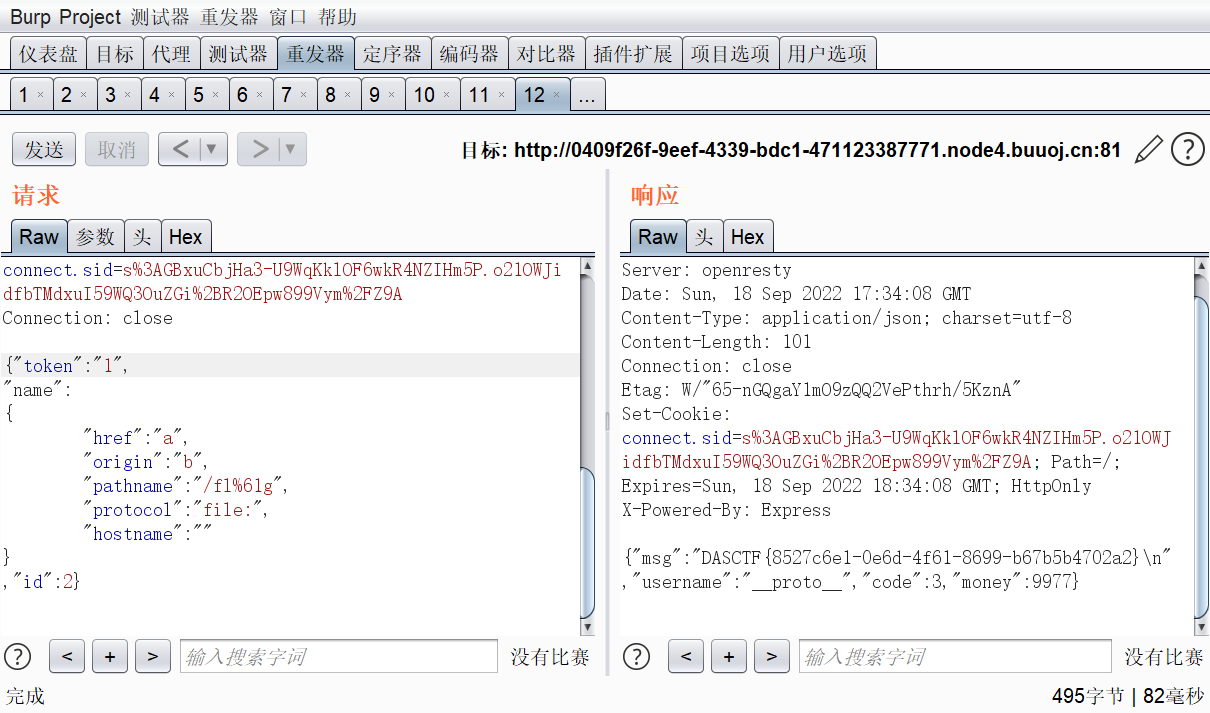Switch to the 测试器 main tab
This screenshot has width=1210, height=713.
click(x=238, y=54)
